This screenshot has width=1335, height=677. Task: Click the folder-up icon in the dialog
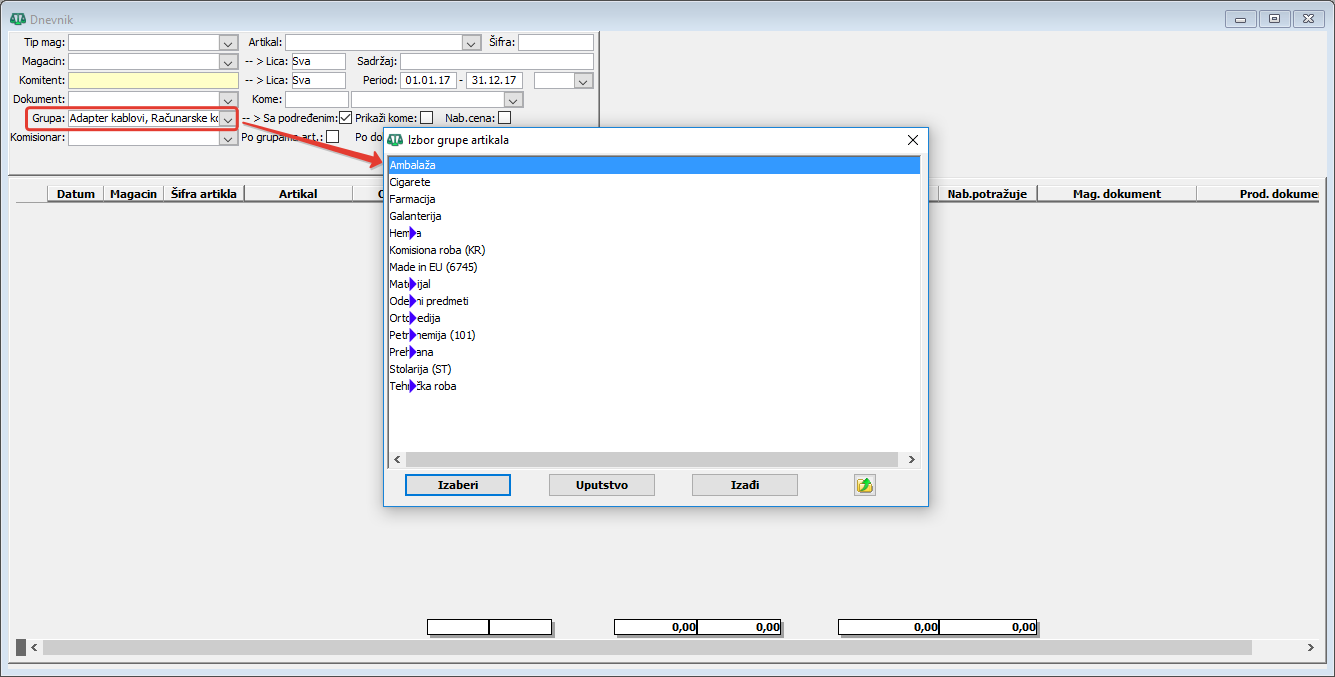(x=865, y=485)
